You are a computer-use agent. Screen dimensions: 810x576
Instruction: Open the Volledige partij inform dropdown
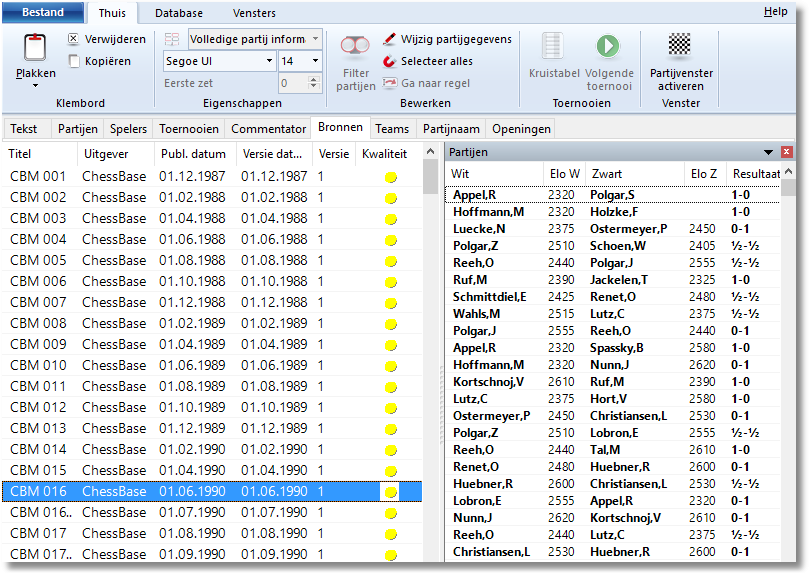tap(315, 39)
